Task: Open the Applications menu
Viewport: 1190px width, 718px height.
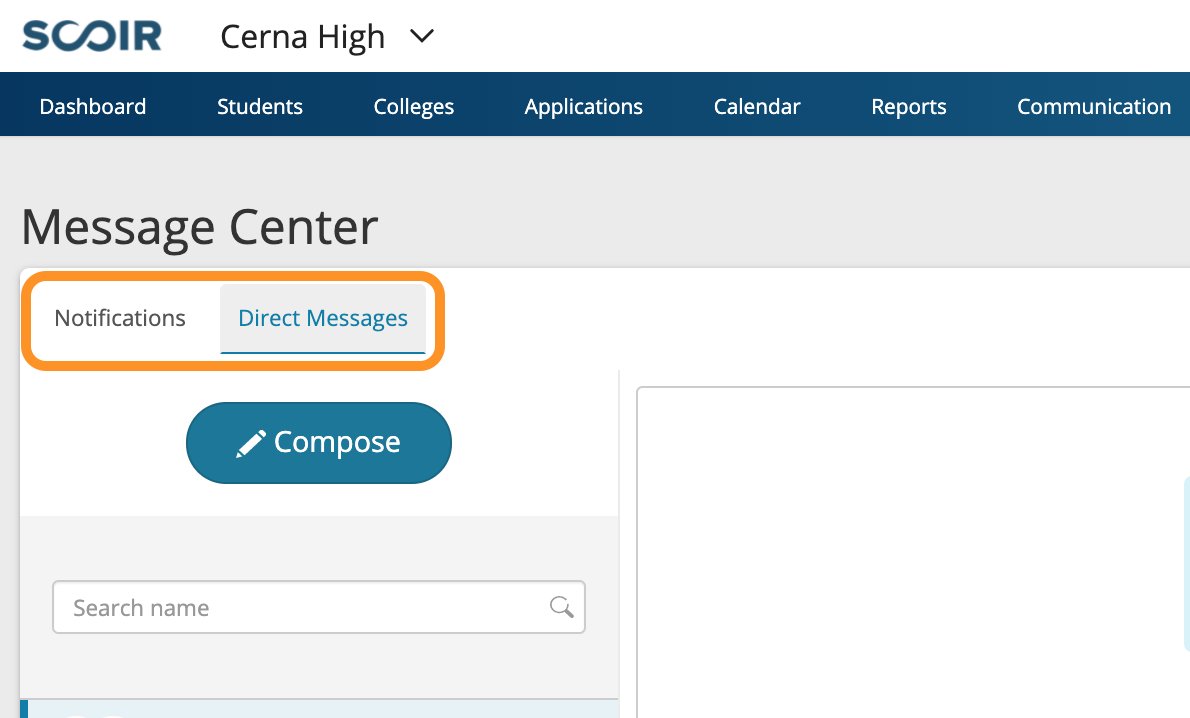Action: pyautogui.click(x=584, y=106)
